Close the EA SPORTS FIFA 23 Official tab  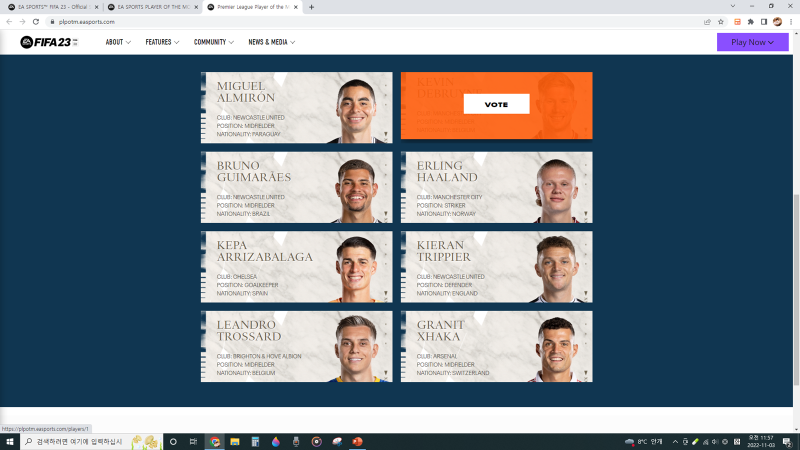pyautogui.click(x=96, y=7)
